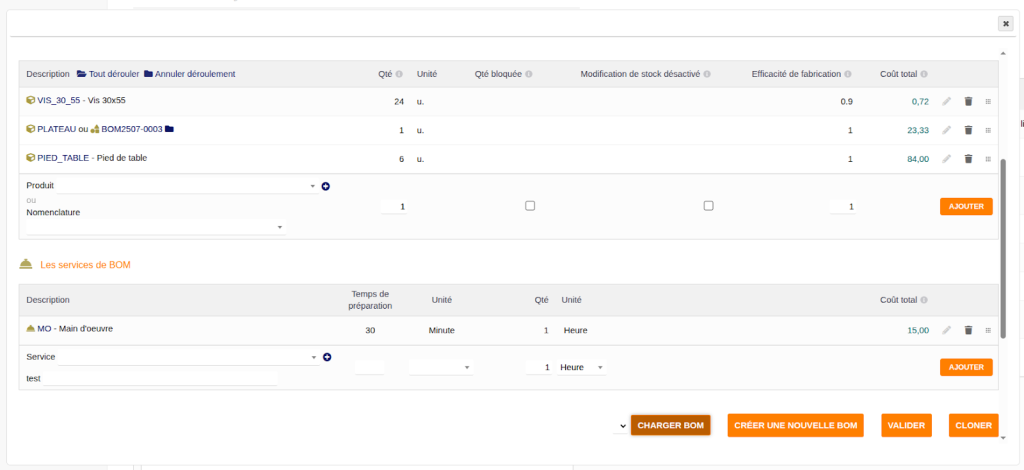Open the Nomenclature dropdown
Image resolution: width=1024 pixels, height=470 pixels.
click(x=155, y=228)
